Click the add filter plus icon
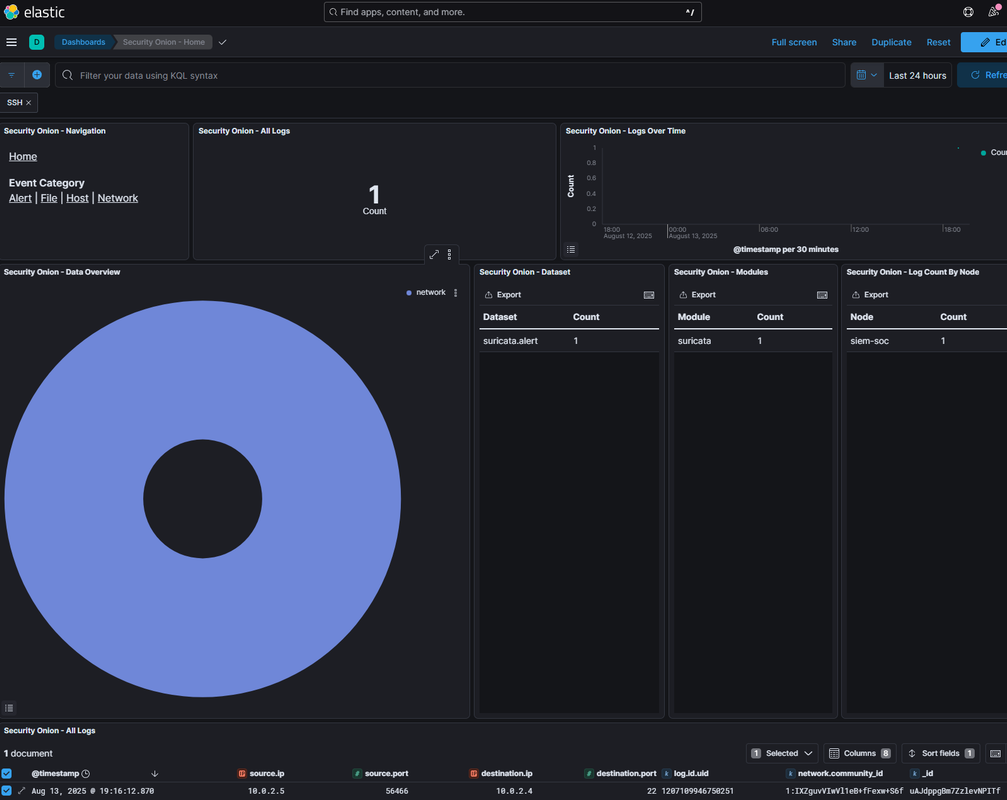1007x800 pixels. pos(37,75)
